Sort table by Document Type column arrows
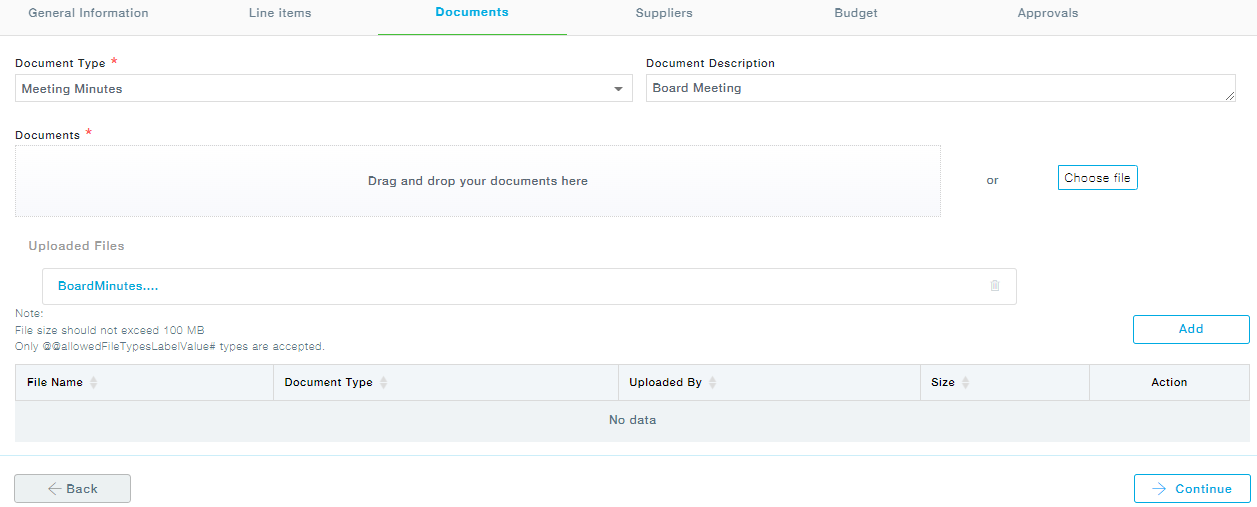 click(x=383, y=383)
